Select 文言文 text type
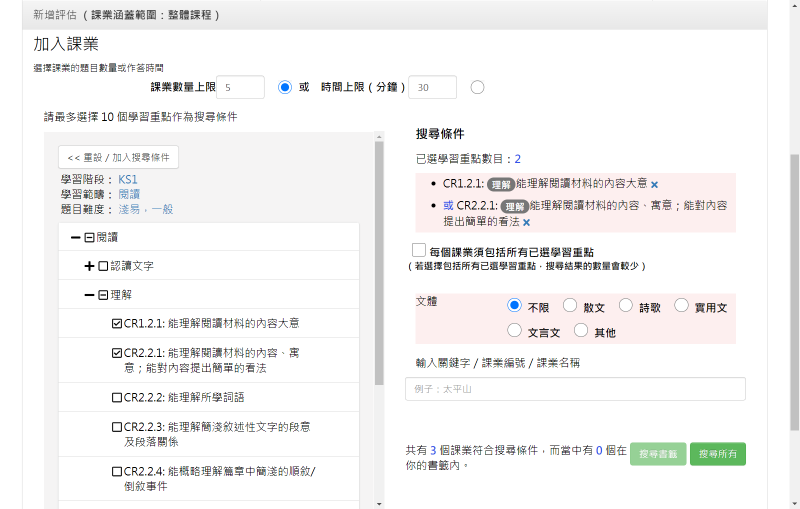The image size is (800, 509). (515, 331)
